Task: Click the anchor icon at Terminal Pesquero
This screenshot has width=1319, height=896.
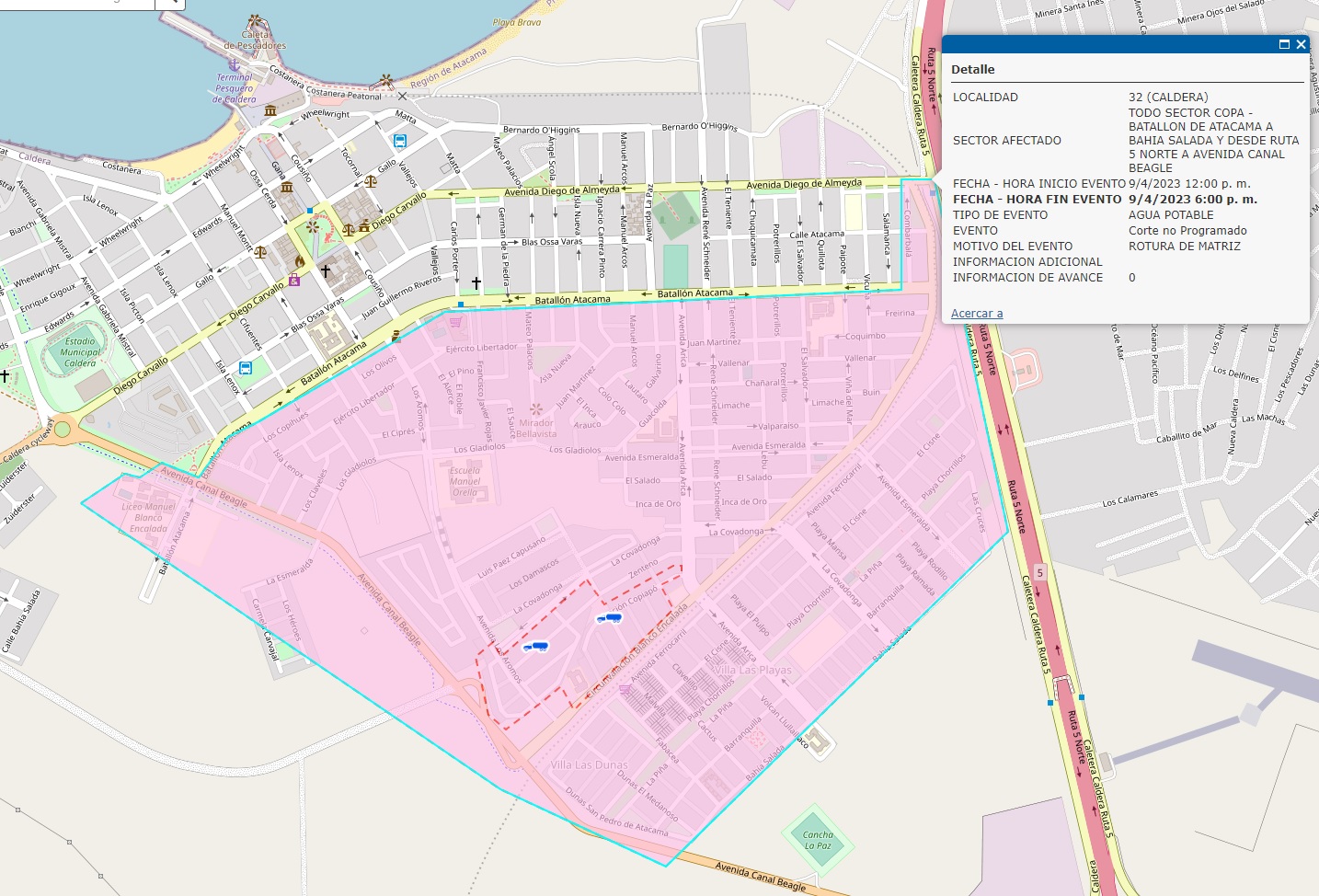Action: [x=234, y=66]
